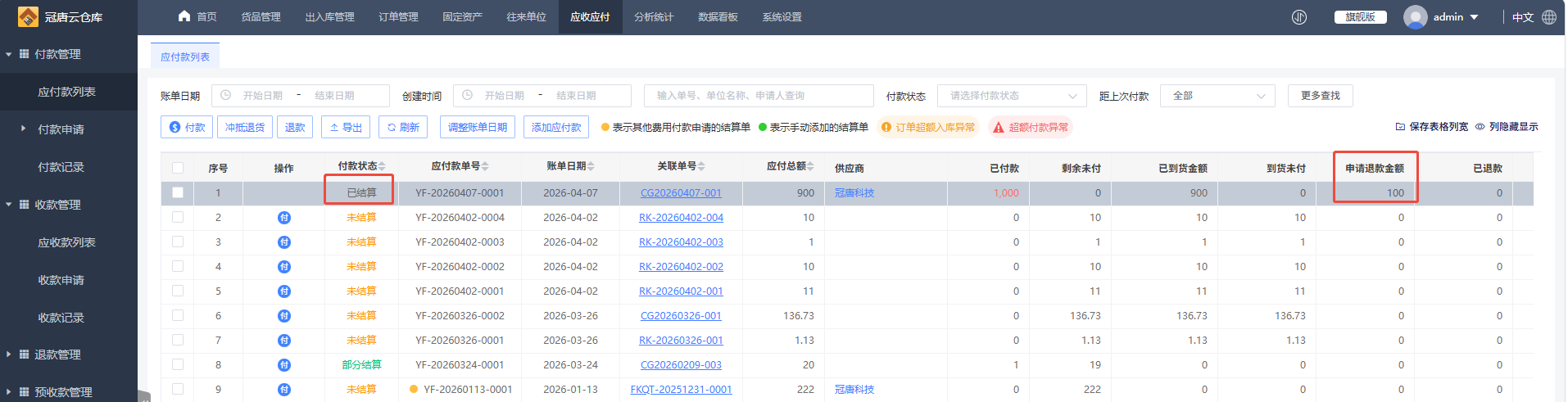Open linked order CG20260407-001
The image size is (1568, 402).
click(x=681, y=193)
